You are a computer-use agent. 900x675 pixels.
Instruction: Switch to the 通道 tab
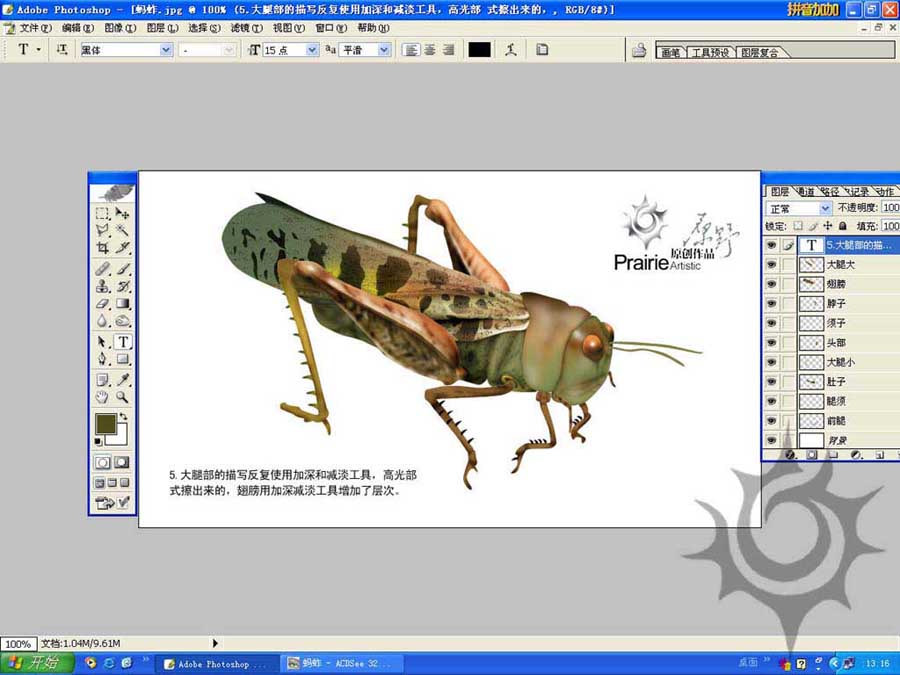point(806,192)
